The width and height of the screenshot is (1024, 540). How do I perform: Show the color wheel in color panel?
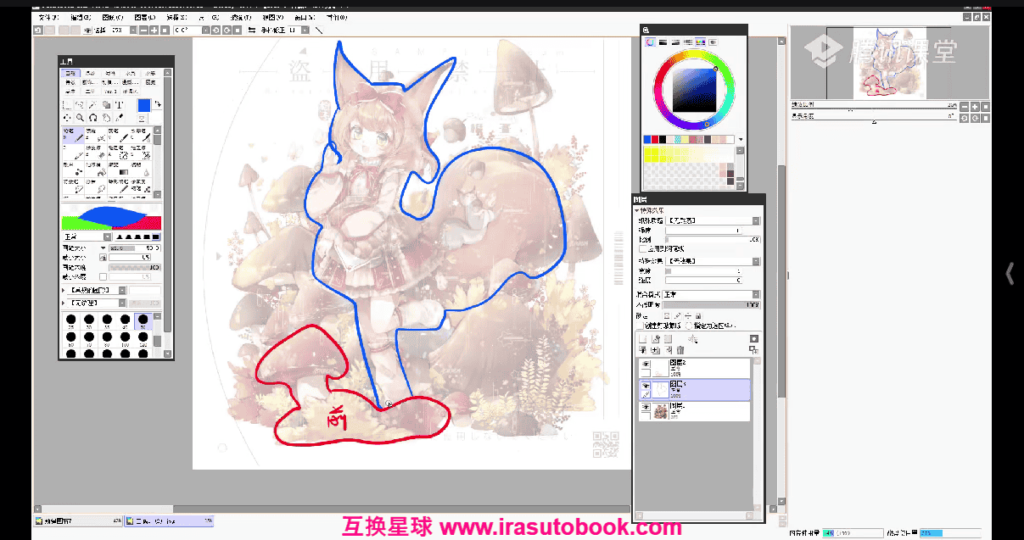[x=650, y=42]
